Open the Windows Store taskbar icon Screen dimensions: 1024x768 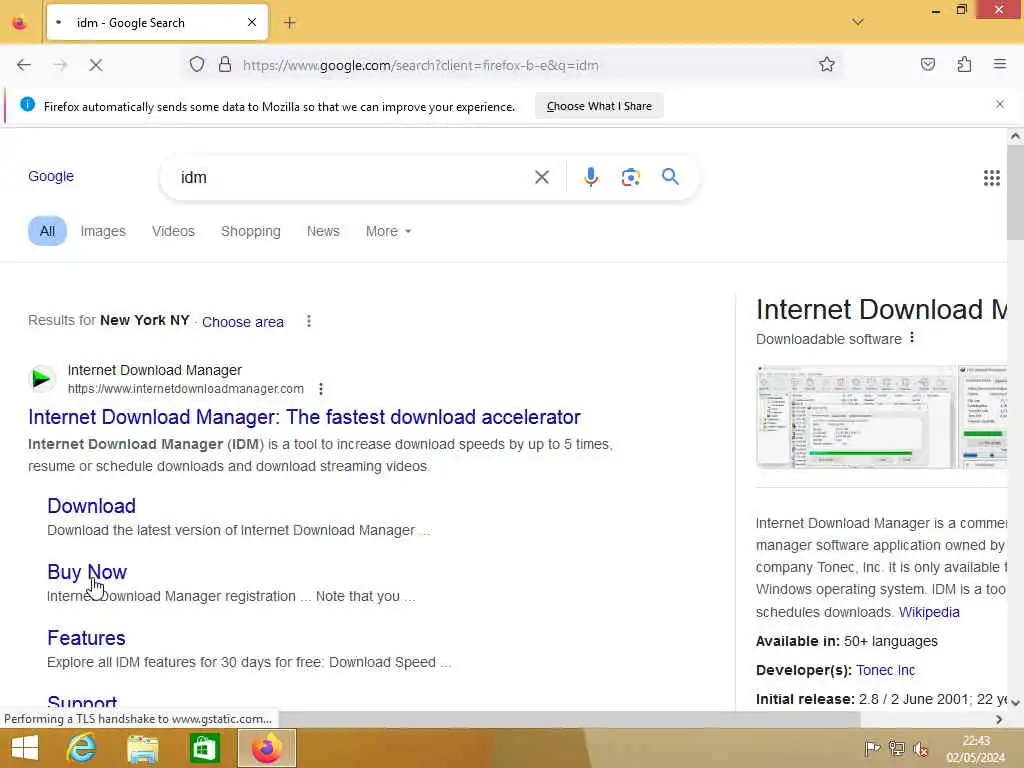[x=204, y=748]
